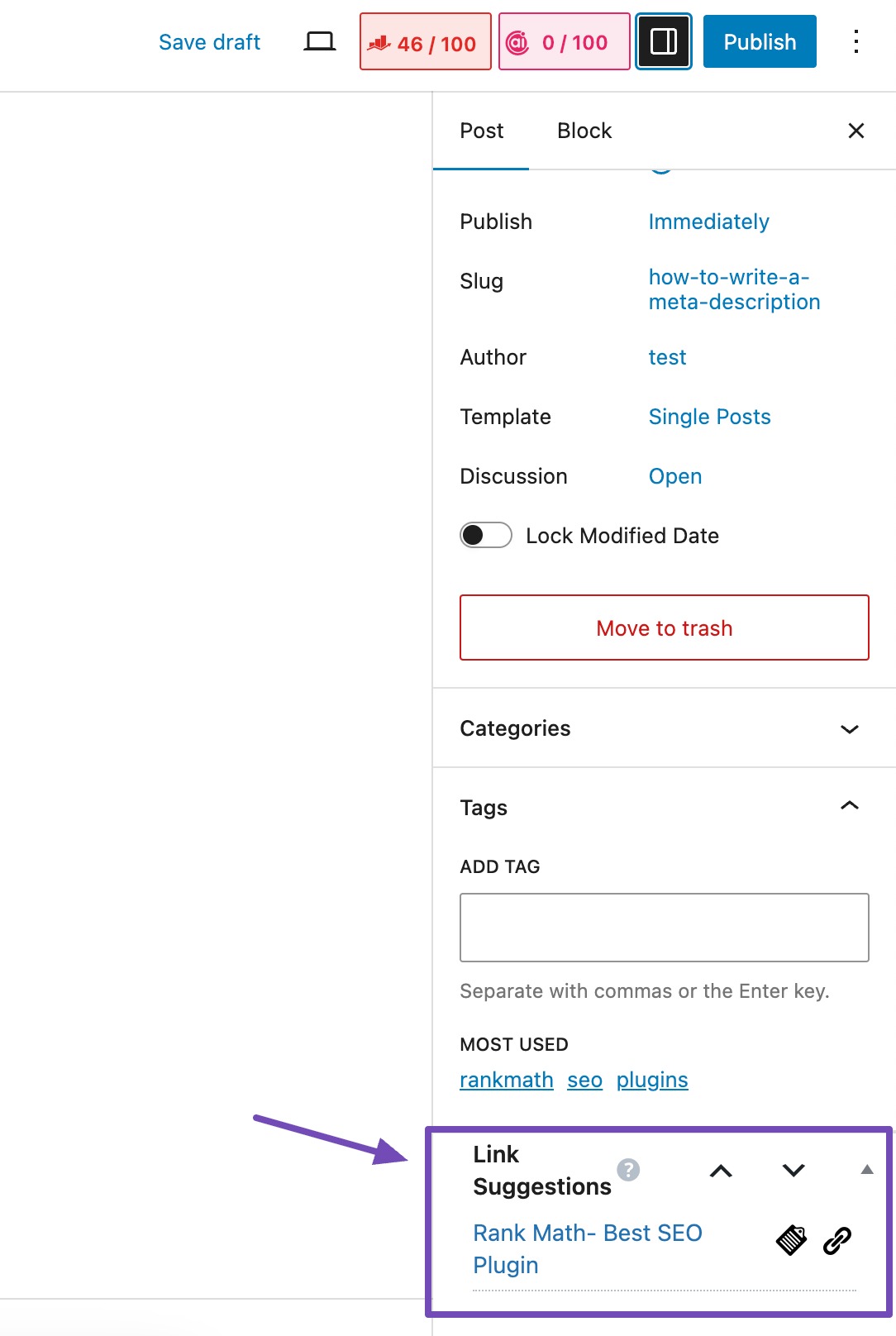Viewport: 896px width, 1336px height.
Task: Click inside the Add Tag field
Action: pyautogui.click(x=664, y=927)
